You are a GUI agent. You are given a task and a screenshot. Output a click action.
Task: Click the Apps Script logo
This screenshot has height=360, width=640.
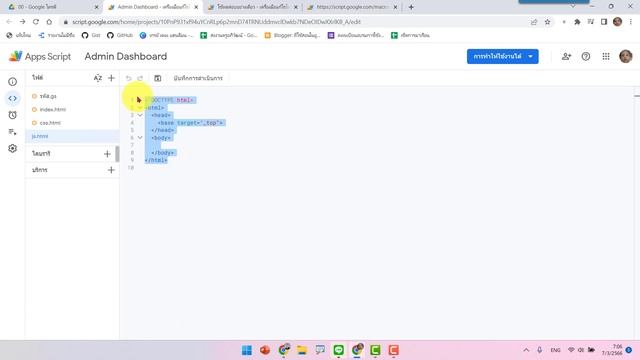(x=40, y=56)
